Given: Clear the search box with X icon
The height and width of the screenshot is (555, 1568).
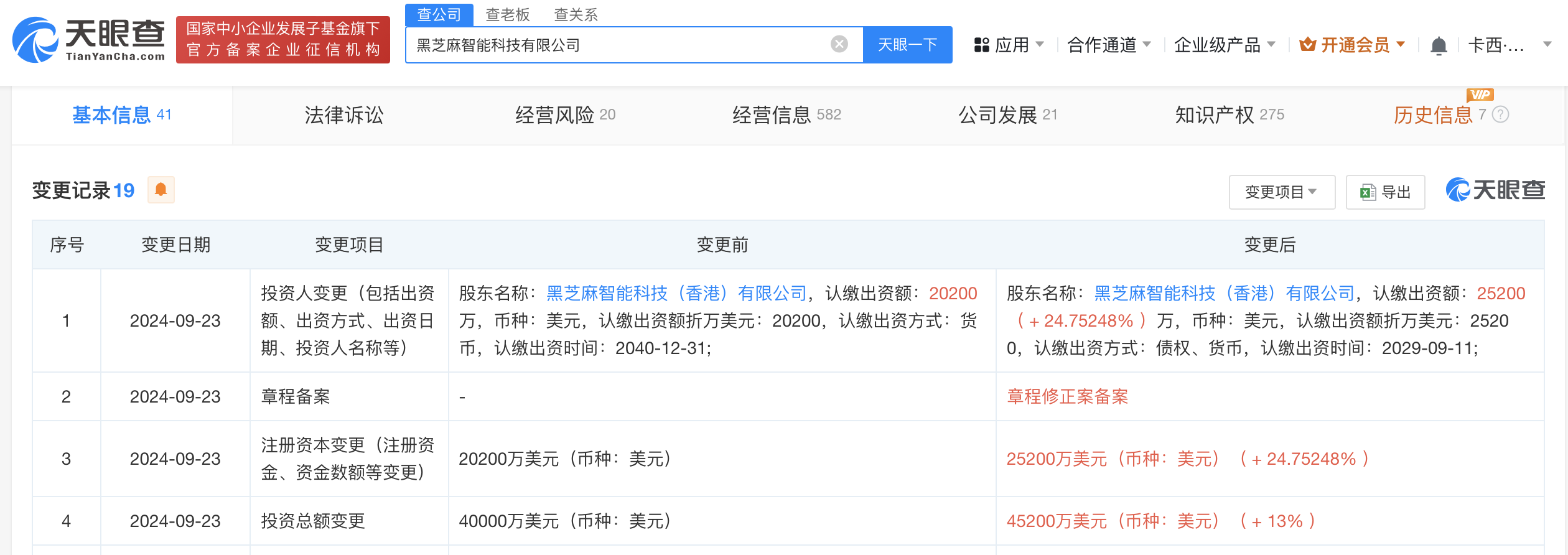Looking at the screenshot, I should (x=839, y=44).
